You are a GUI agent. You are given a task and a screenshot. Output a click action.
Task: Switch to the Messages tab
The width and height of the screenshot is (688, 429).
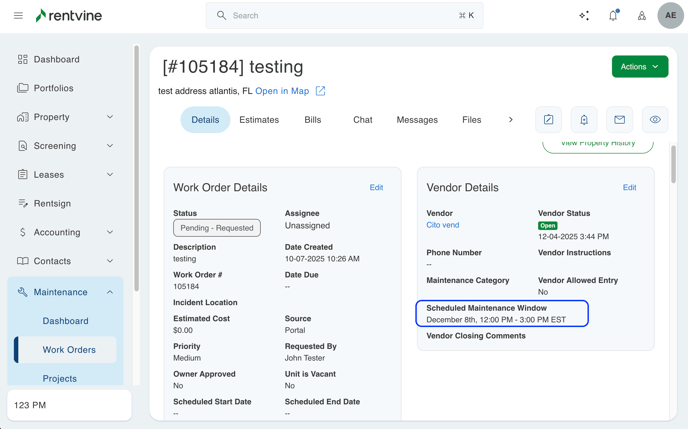(417, 120)
